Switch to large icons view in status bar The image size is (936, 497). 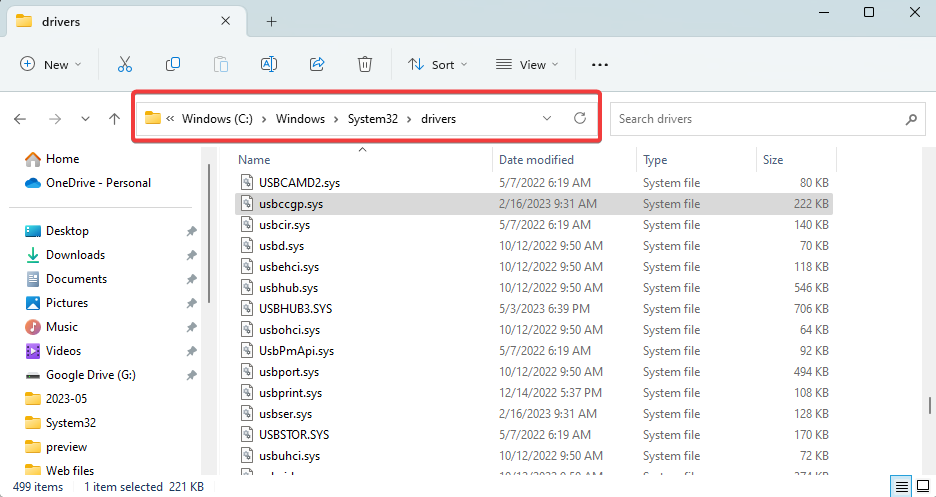pos(922,486)
